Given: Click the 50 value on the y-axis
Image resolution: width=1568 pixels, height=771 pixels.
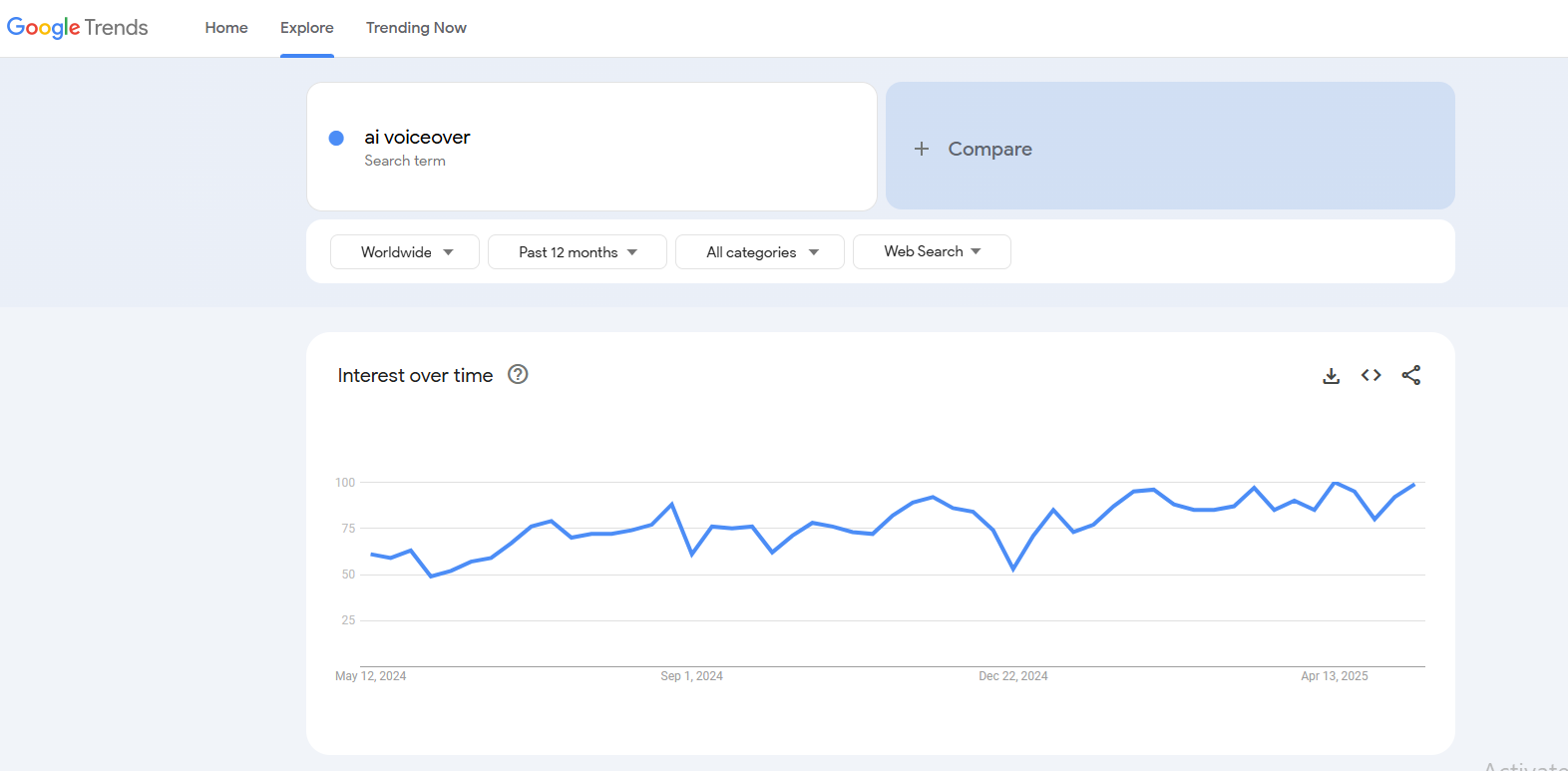Looking at the screenshot, I should (x=348, y=575).
